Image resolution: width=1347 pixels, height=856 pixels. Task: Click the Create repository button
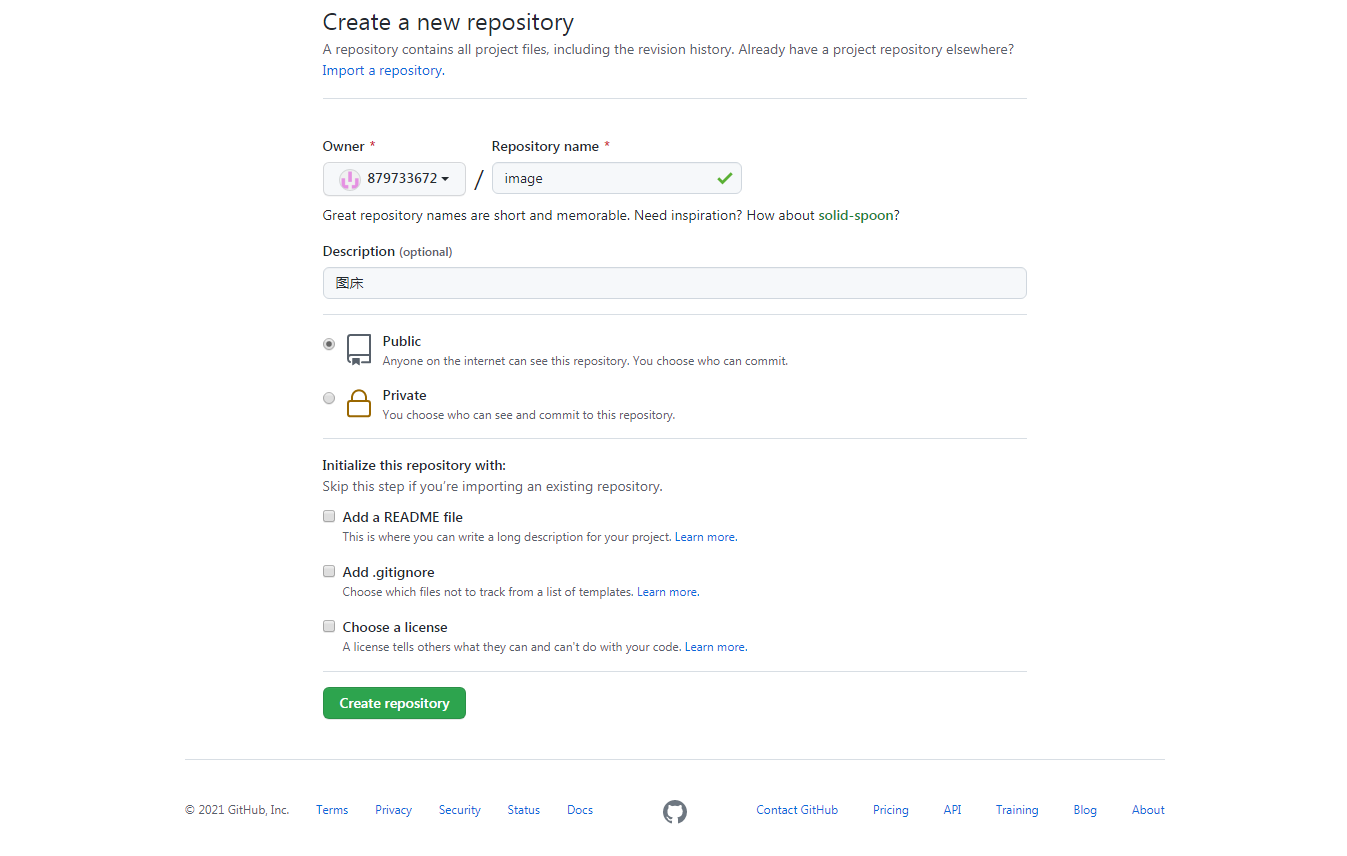(x=394, y=703)
